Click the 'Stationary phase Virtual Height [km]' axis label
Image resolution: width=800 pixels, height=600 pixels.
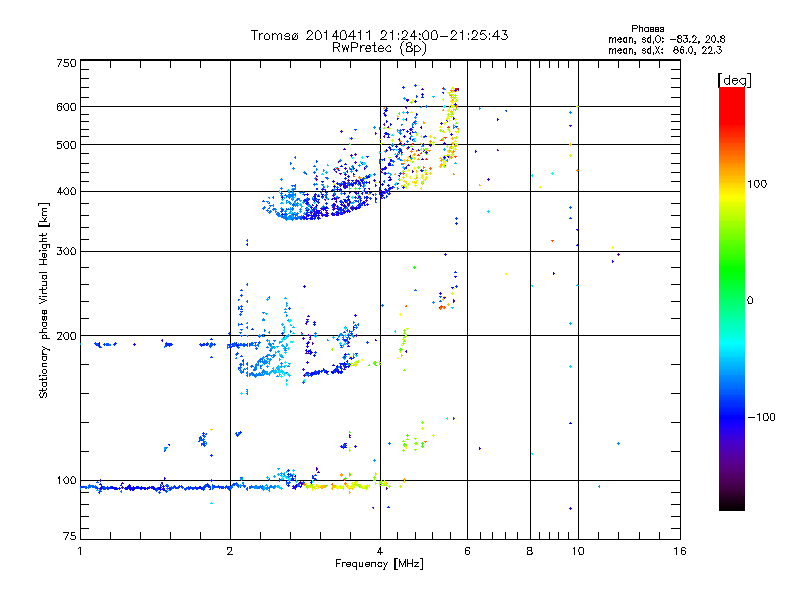pyautogui.click(x=43, y=300)
